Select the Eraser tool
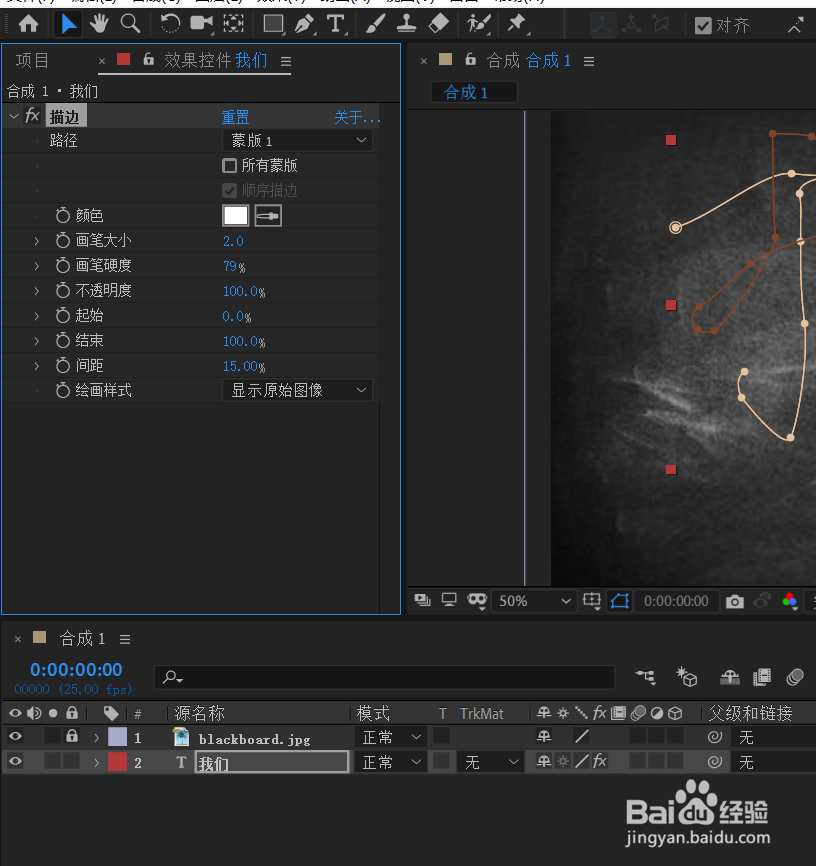The image size is (816, 866). [x=439, y=24]
